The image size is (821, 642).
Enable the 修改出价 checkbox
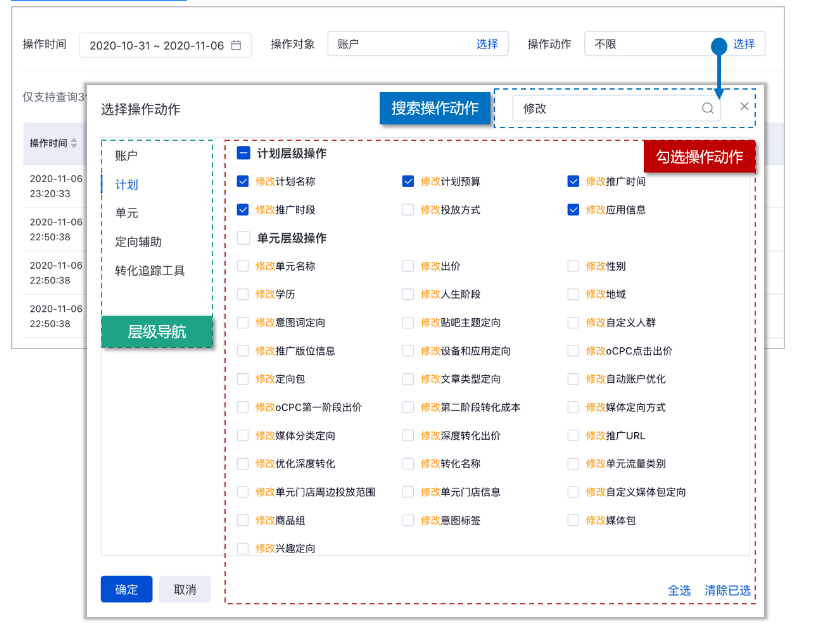[x=405, y=267]
